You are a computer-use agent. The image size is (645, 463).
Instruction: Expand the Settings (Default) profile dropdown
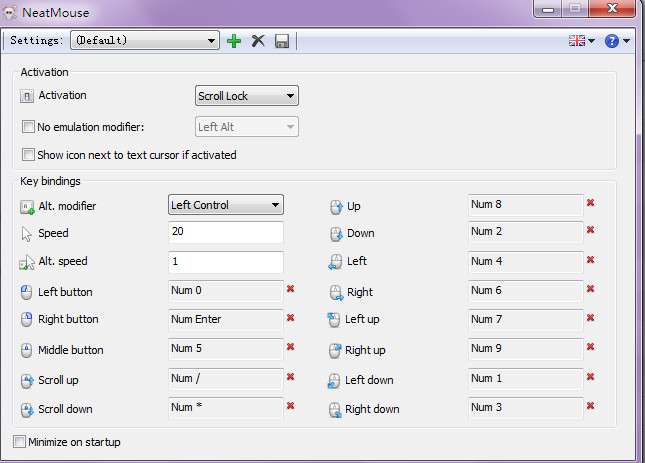[x=145, y=41]
